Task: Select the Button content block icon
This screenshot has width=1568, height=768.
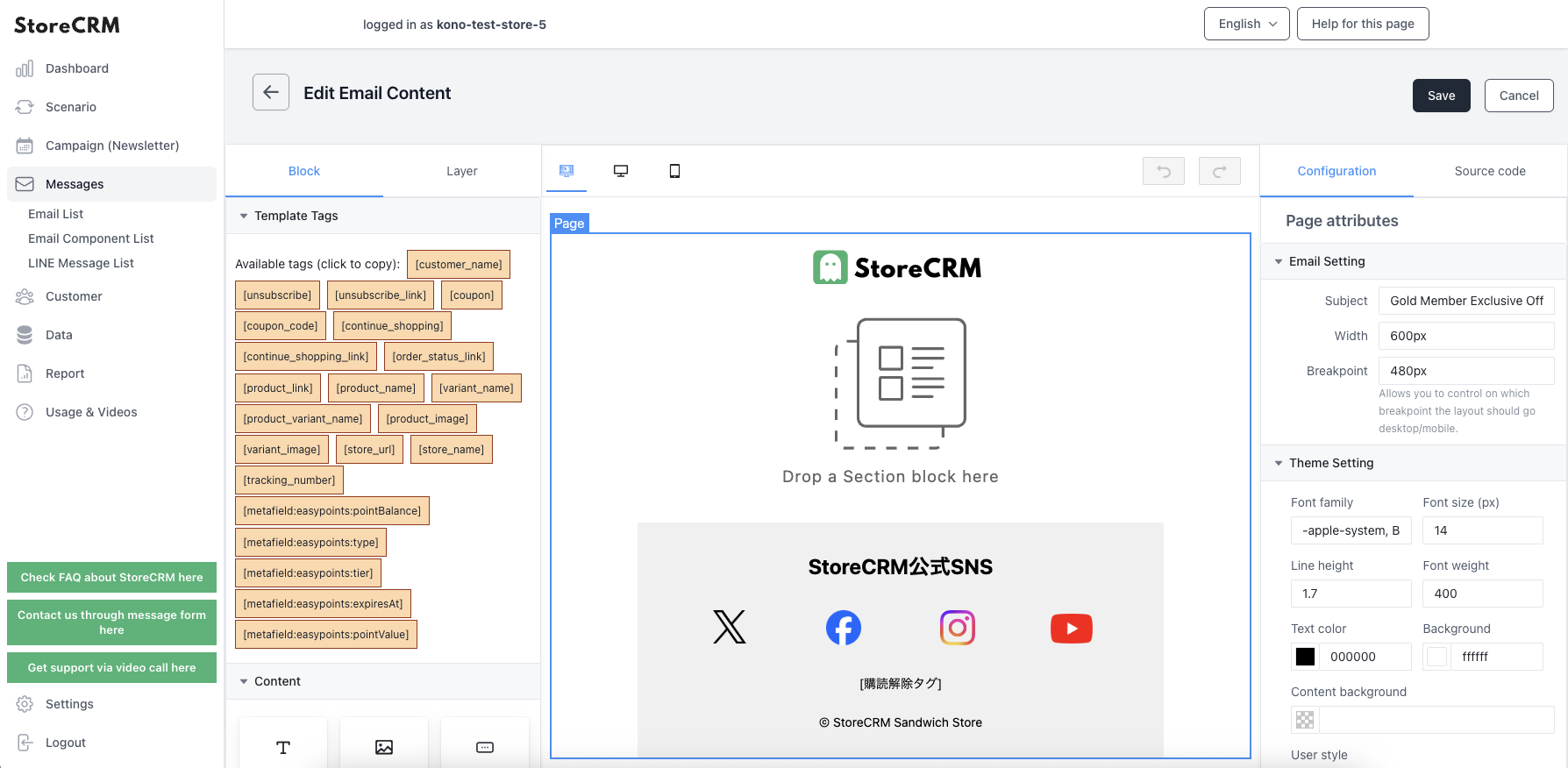Action: (x=485, y=747)
